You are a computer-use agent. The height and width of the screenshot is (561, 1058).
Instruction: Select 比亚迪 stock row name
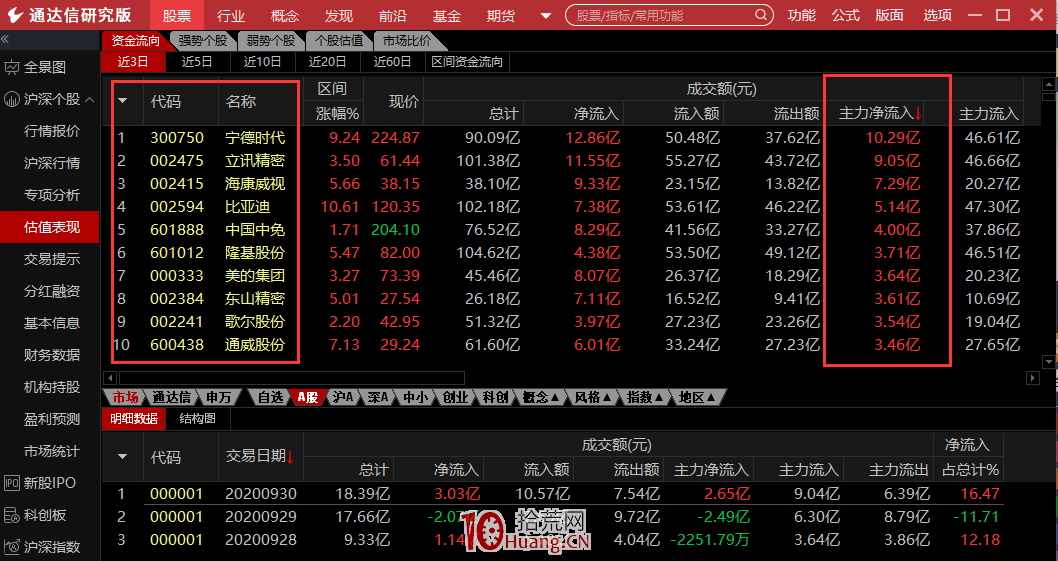(x=248, y=207)
